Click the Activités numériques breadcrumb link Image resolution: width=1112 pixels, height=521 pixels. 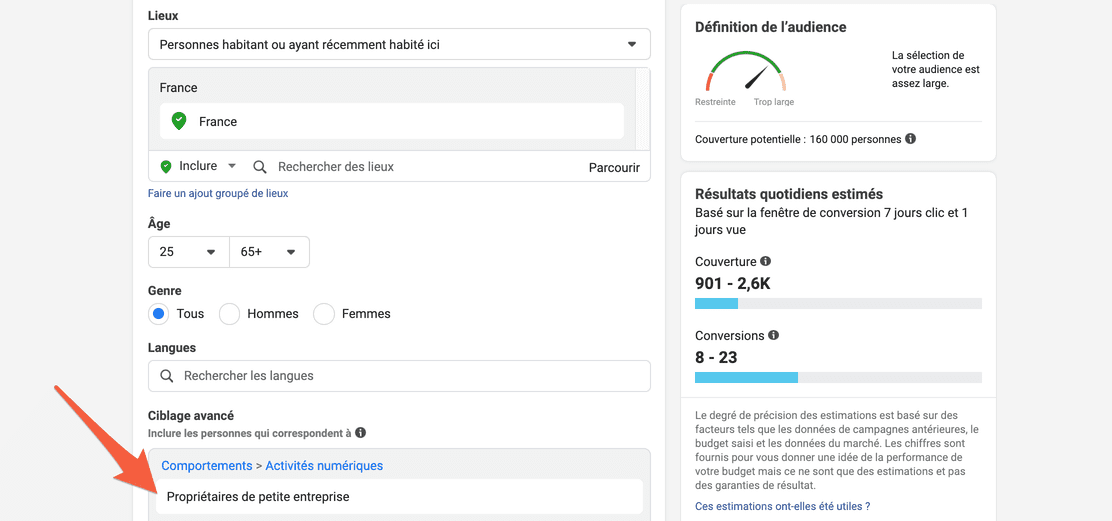[x=324, y=466]
